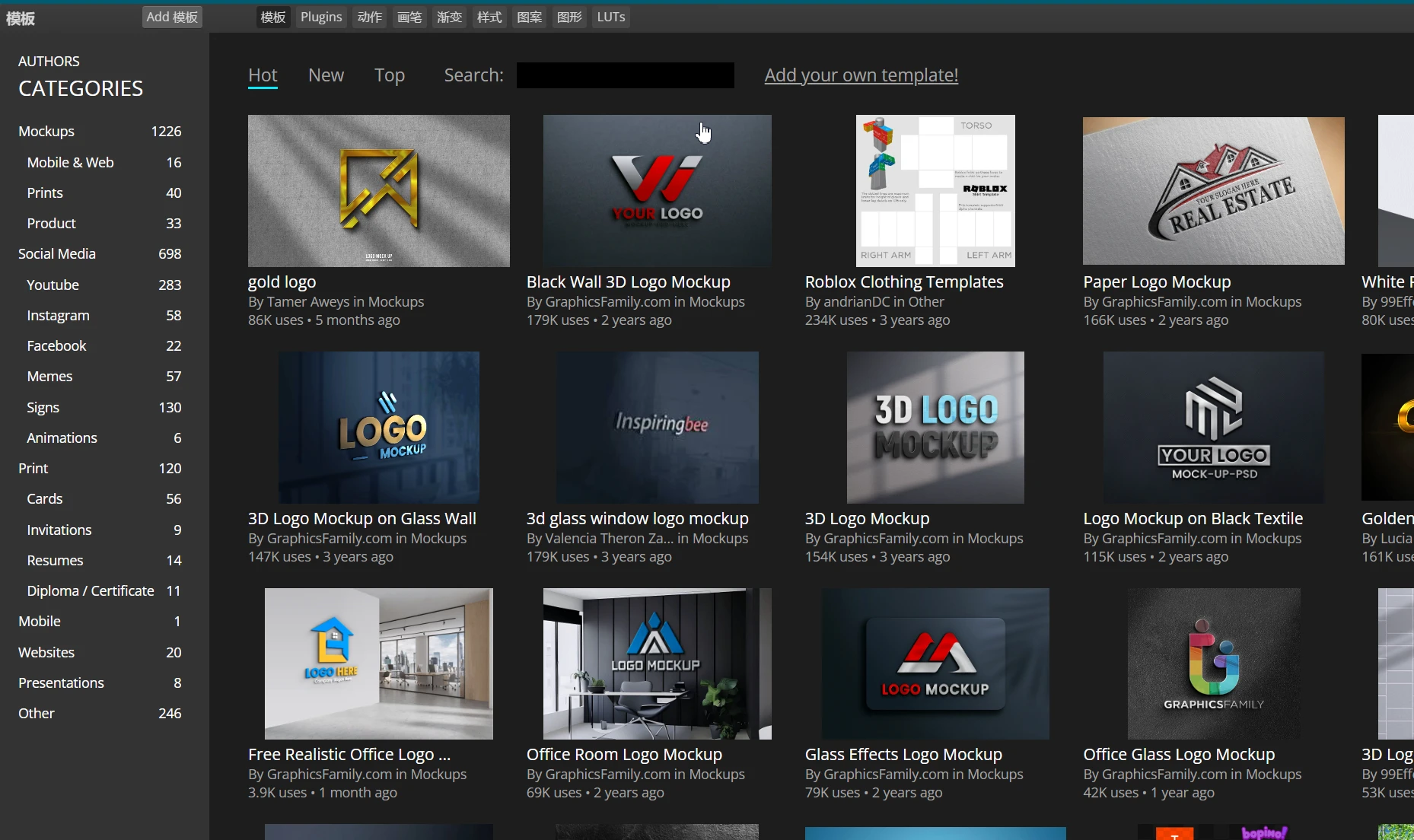Click 'Paper Logo Mockup' title

tap(1157, 282)
